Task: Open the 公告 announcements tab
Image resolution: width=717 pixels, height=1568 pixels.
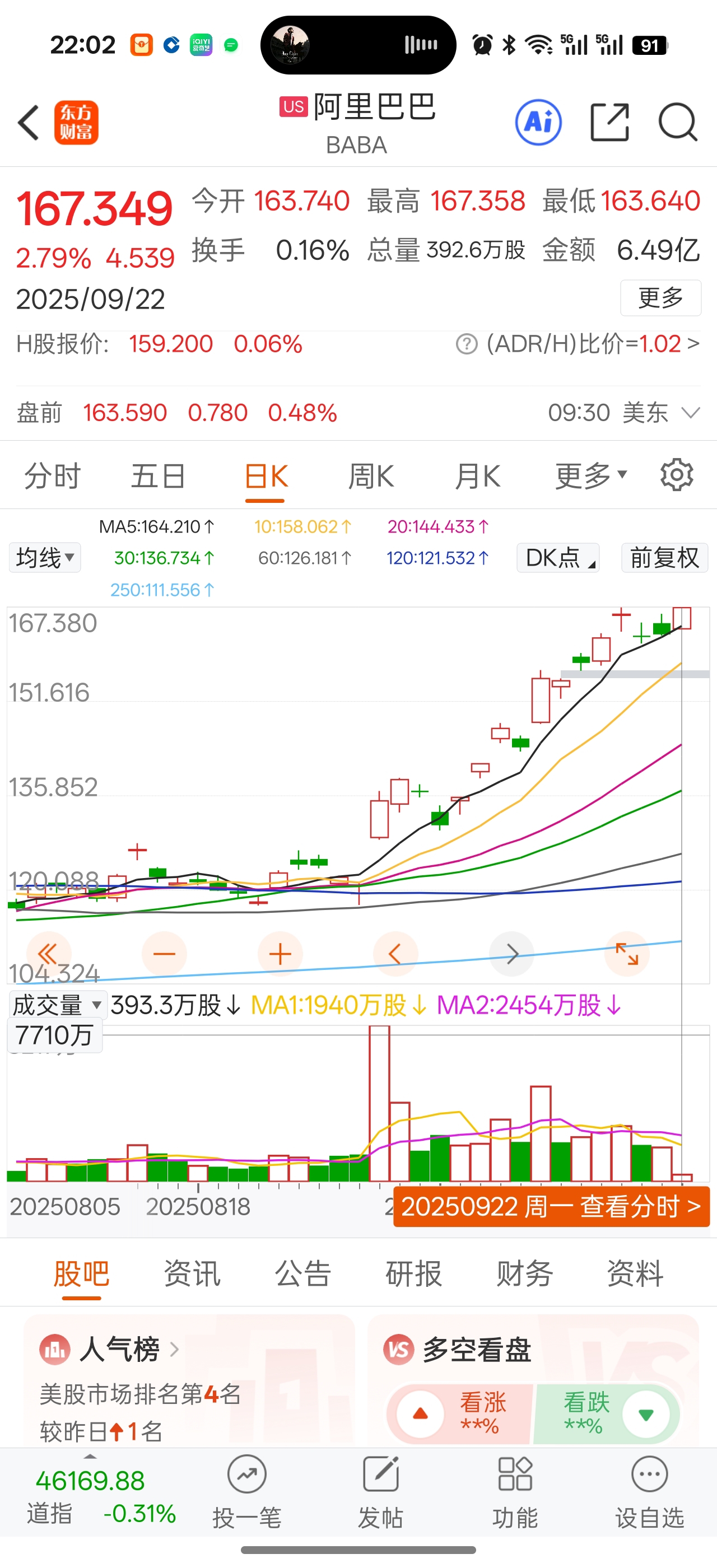Action: (x=303, y=1273)
